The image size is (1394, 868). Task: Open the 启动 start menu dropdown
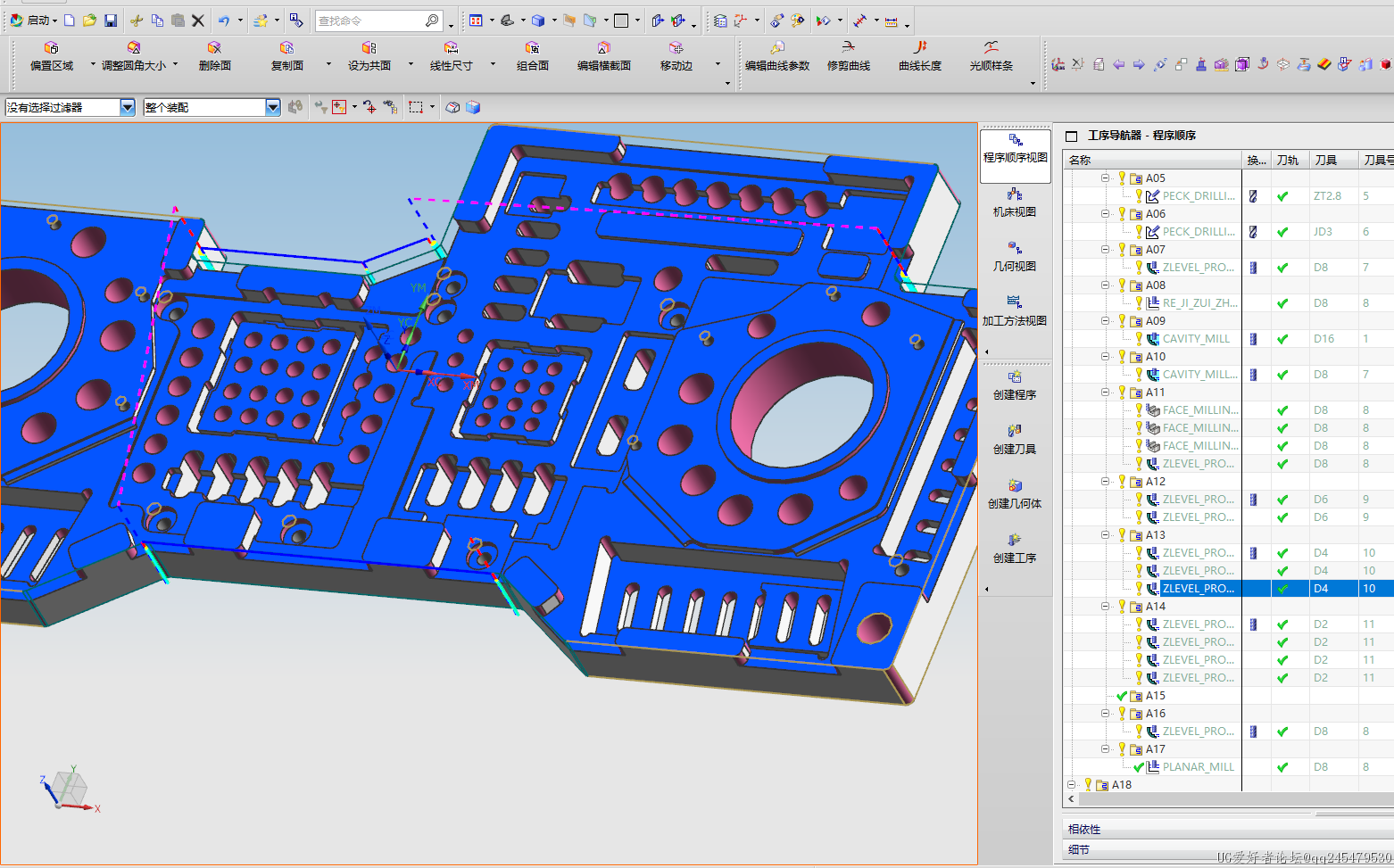34,20
